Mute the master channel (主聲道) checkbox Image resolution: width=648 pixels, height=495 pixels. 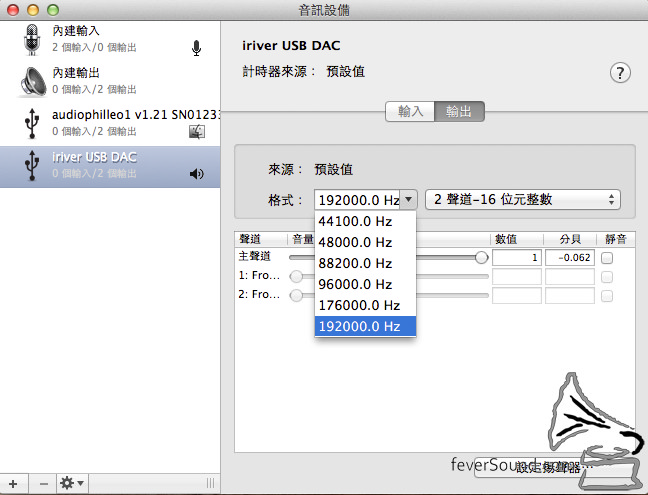point(607,258)
